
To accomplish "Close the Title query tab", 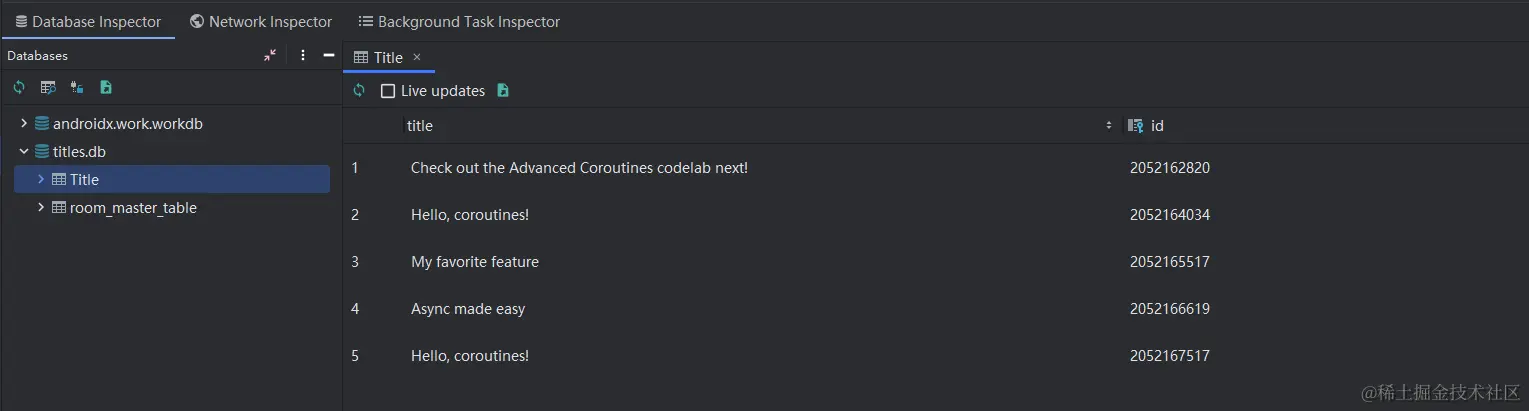I will tap(417, 57).
